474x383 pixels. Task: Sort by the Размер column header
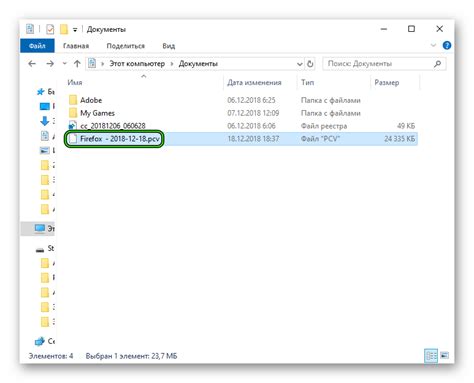pyautogui.click(x=387, y=82)
